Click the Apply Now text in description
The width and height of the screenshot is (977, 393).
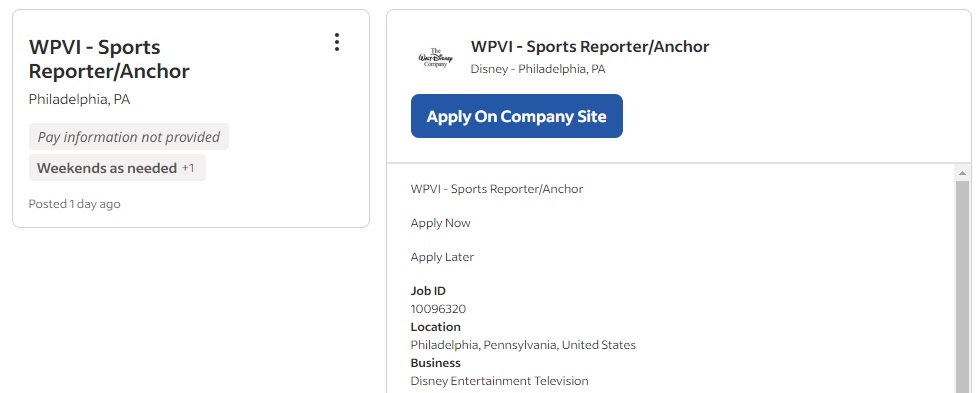point(441,223)
